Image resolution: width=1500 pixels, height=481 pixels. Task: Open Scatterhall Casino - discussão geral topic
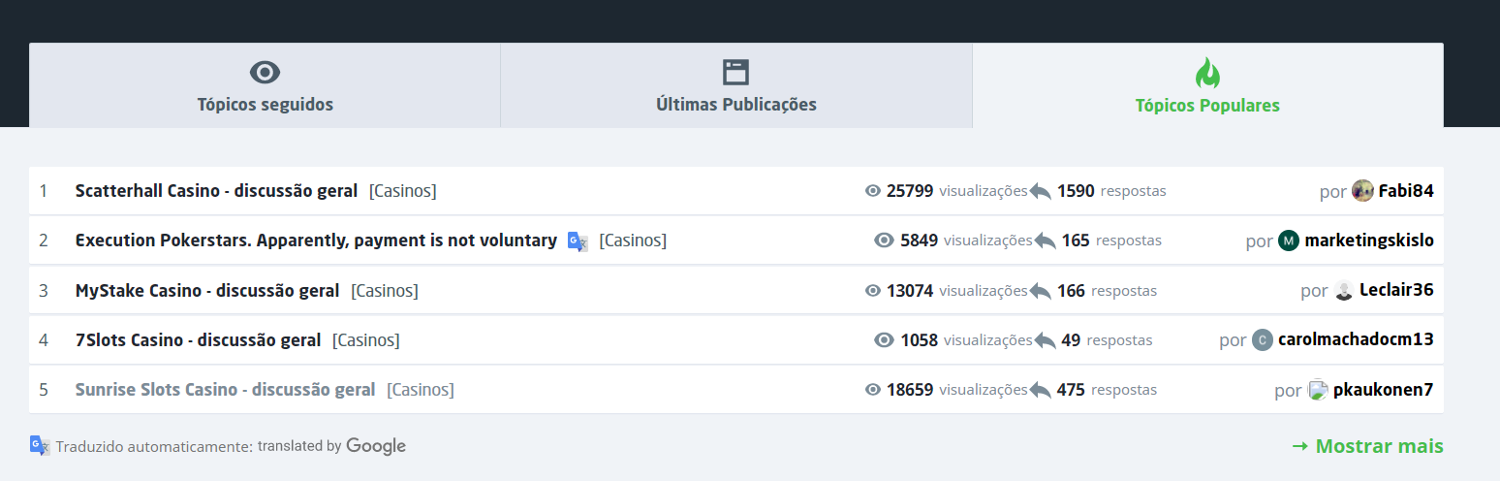point(216,191)
